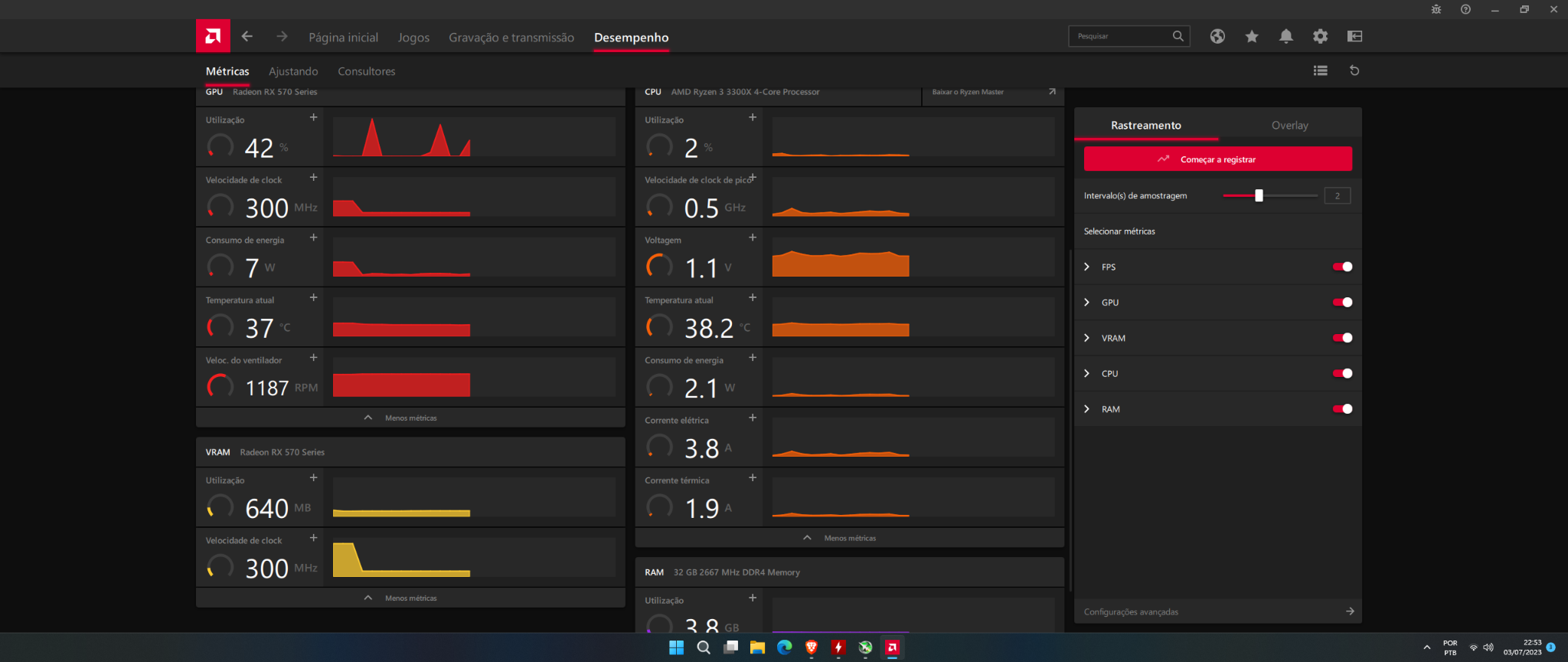Toggle FPS metric tracking switch
This screenshot has height=662, width=1568.
pos(1343,267)
